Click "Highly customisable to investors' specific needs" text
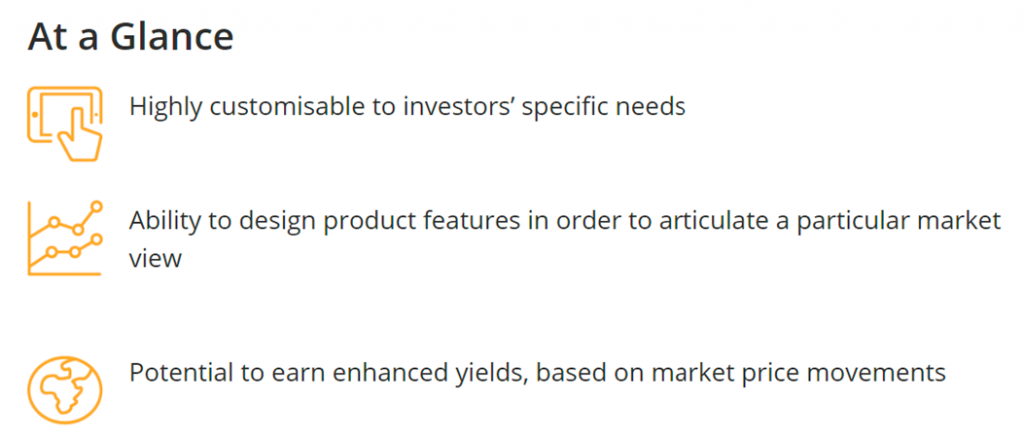This screenshot has height=440, width=1024. pyautogui.click(x=407, y=106)
